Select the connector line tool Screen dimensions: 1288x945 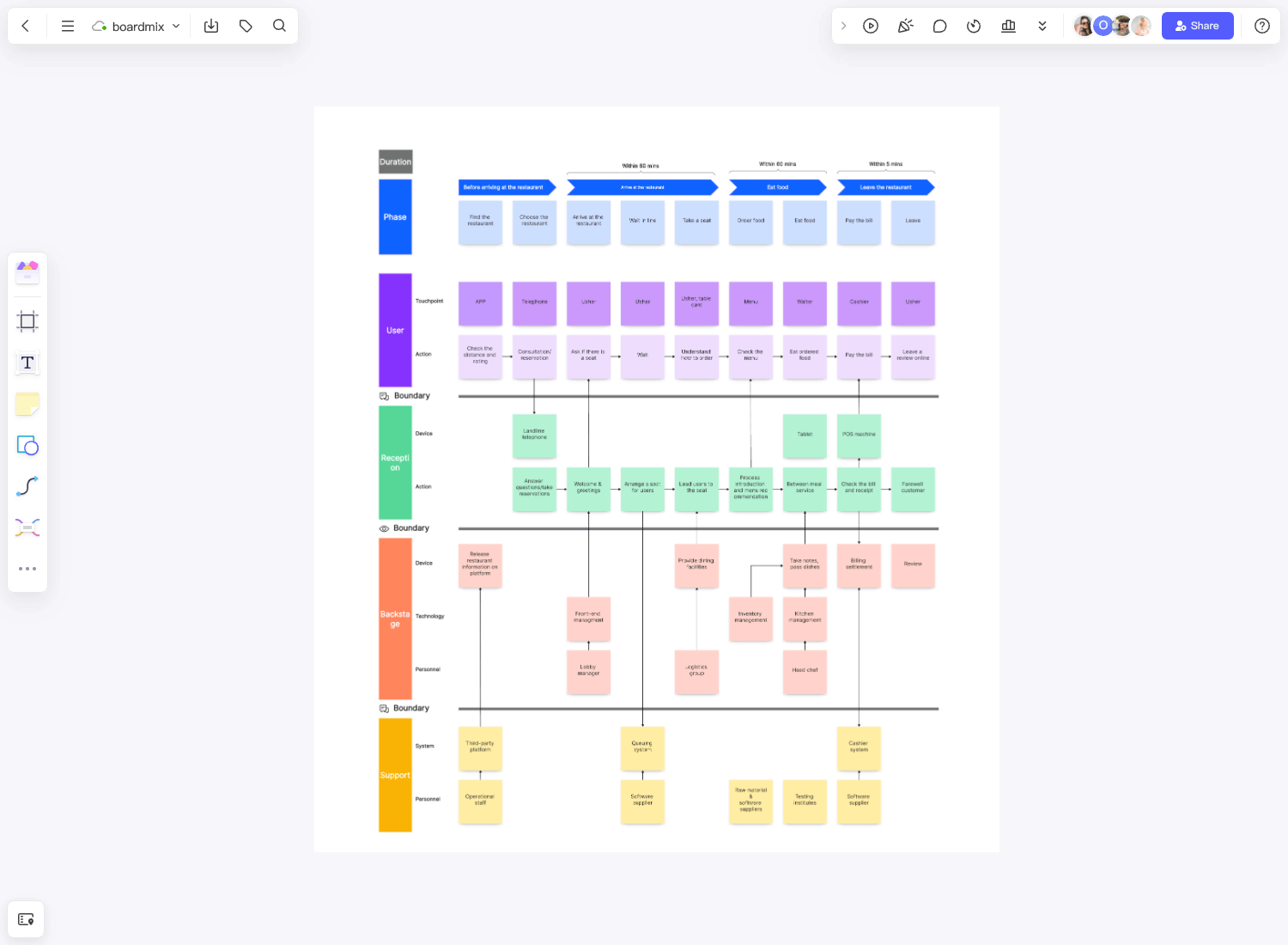[27, 486]
